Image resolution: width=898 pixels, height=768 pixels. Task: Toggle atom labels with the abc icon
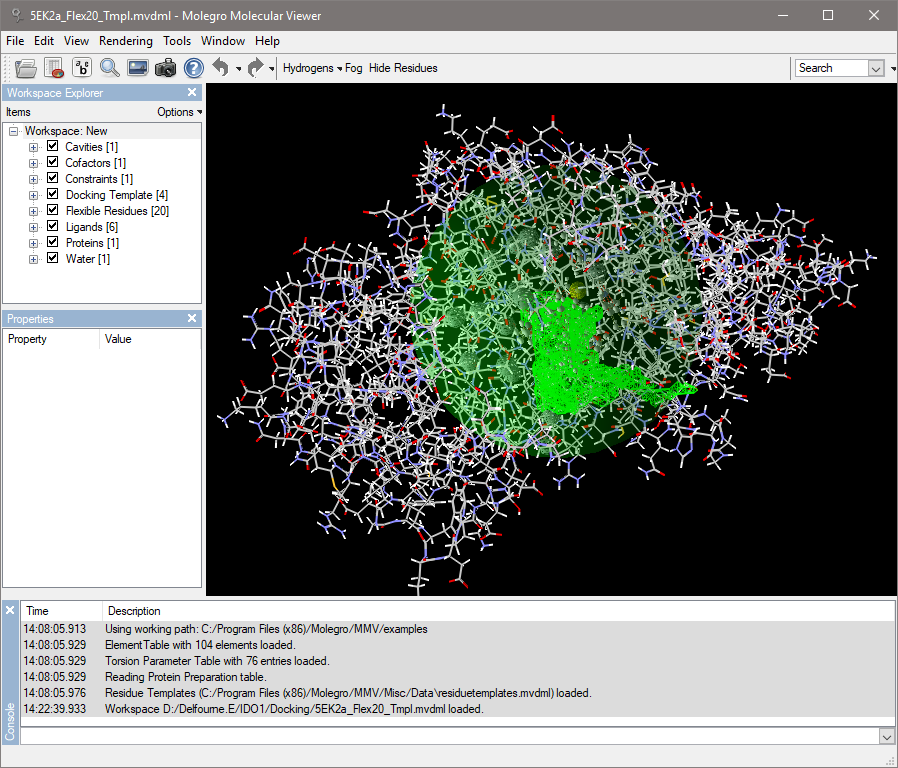point(82,68)
